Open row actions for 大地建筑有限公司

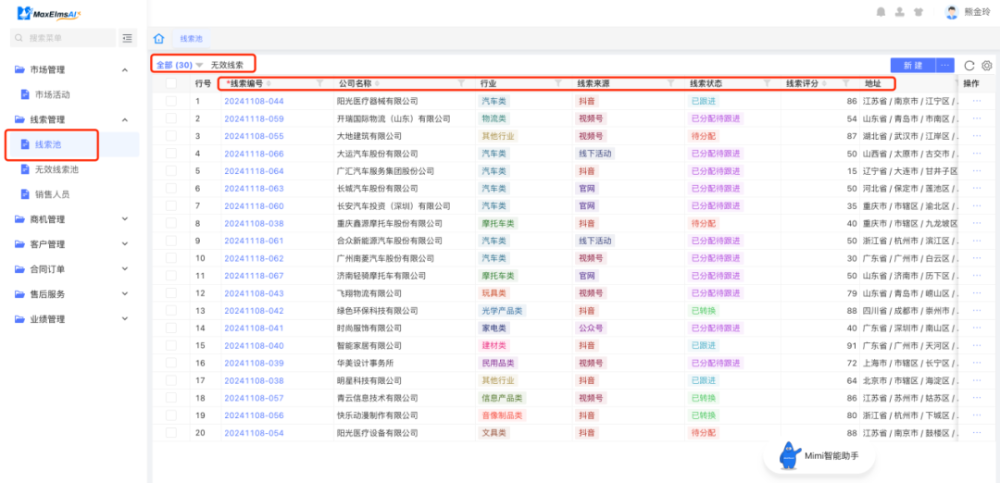976,136
